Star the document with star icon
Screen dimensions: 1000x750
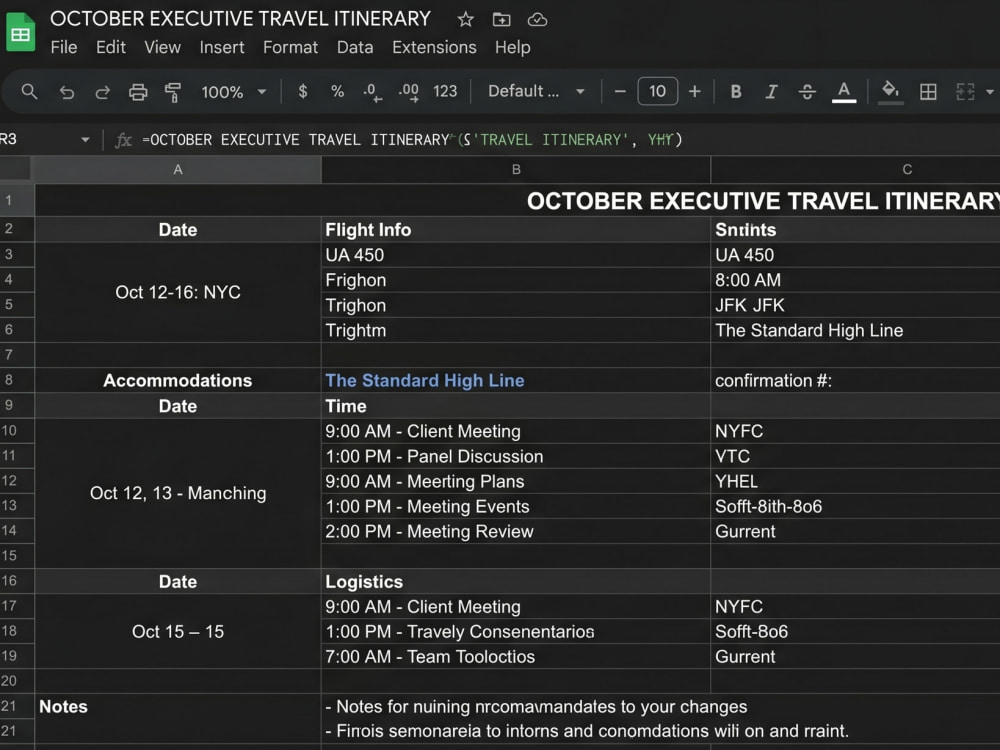coord(466,20)
